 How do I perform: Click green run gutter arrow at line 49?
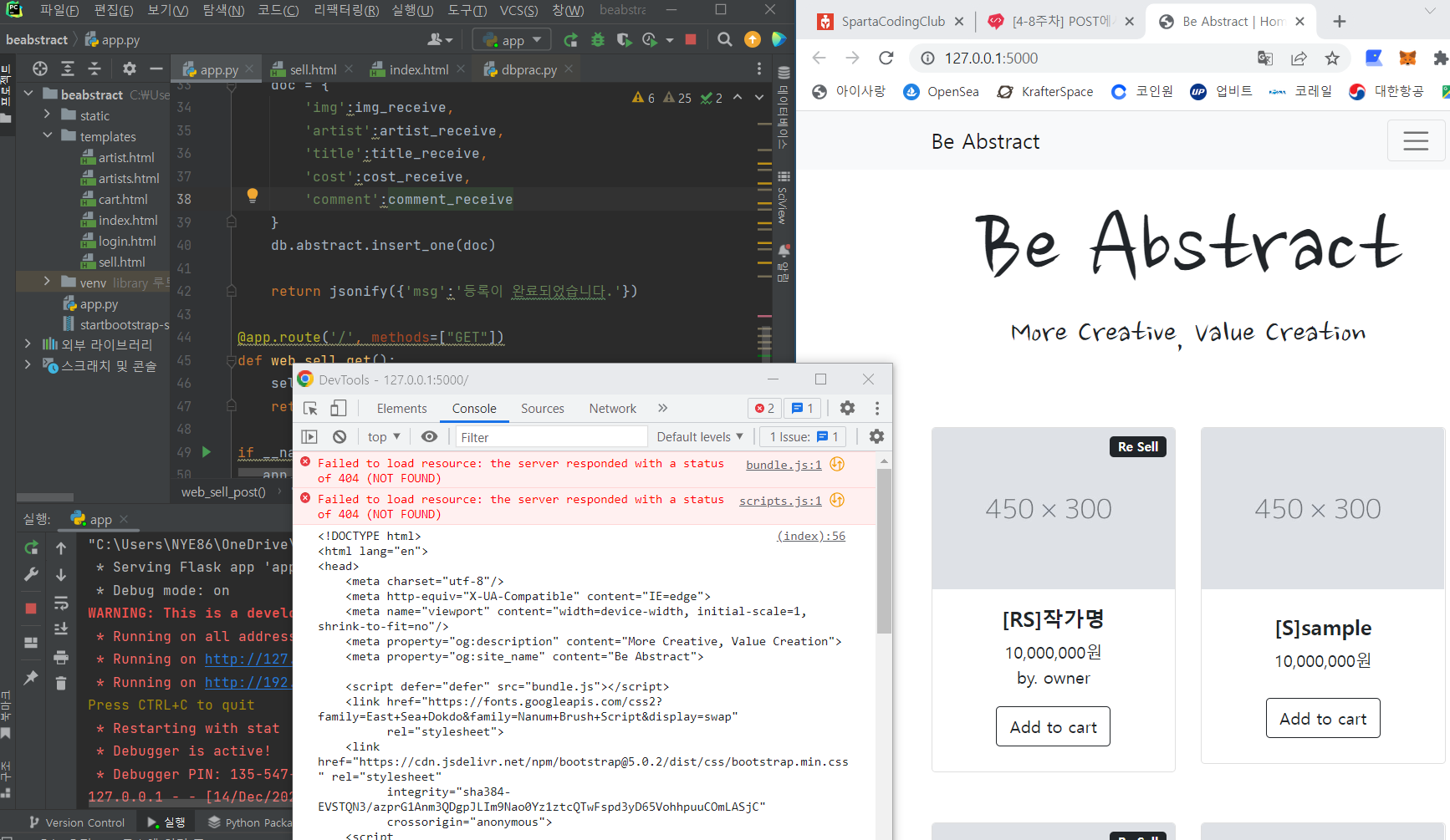pos(206,452)
